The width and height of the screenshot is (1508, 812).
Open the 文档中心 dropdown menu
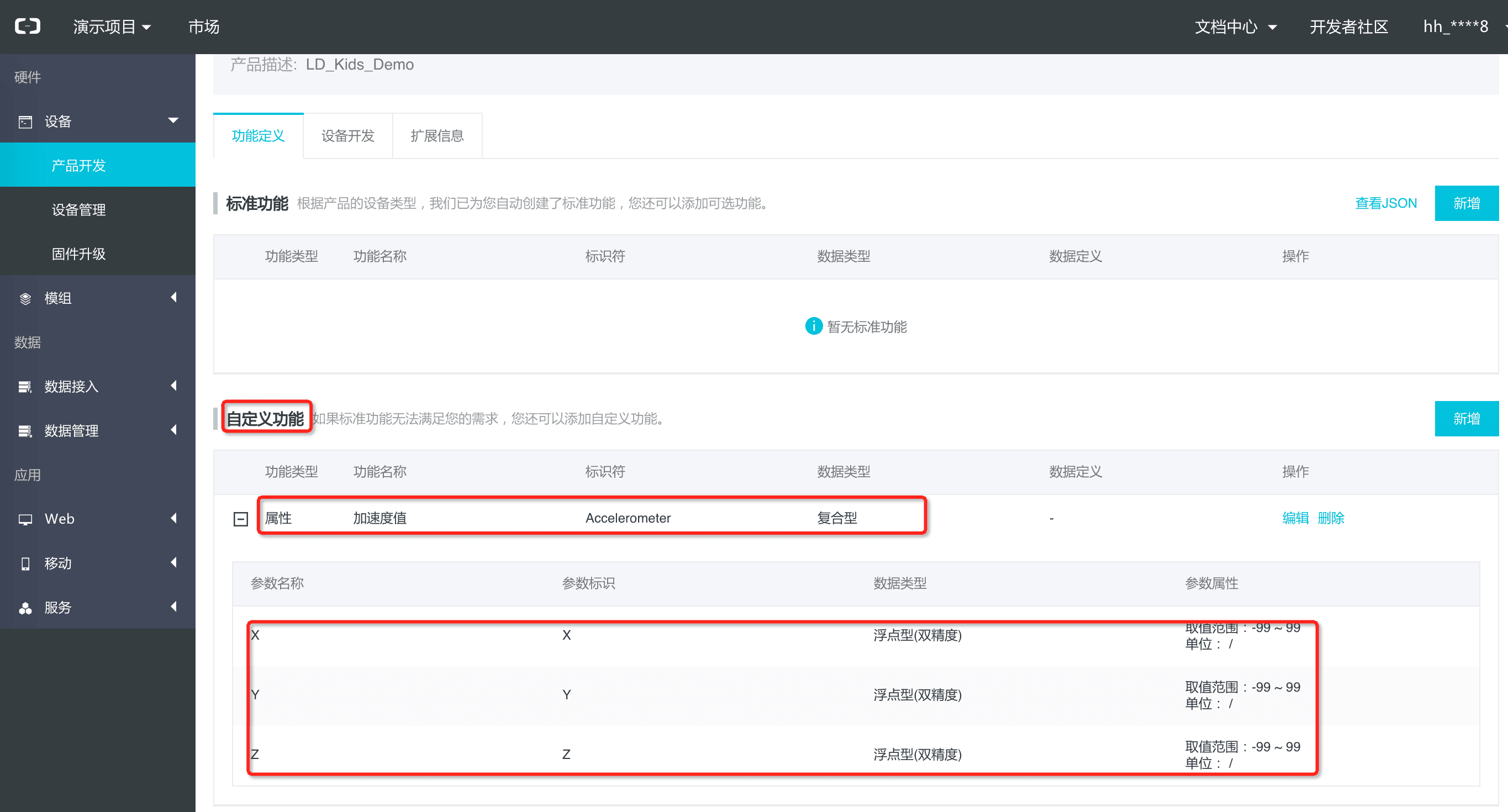[1235, 27]
